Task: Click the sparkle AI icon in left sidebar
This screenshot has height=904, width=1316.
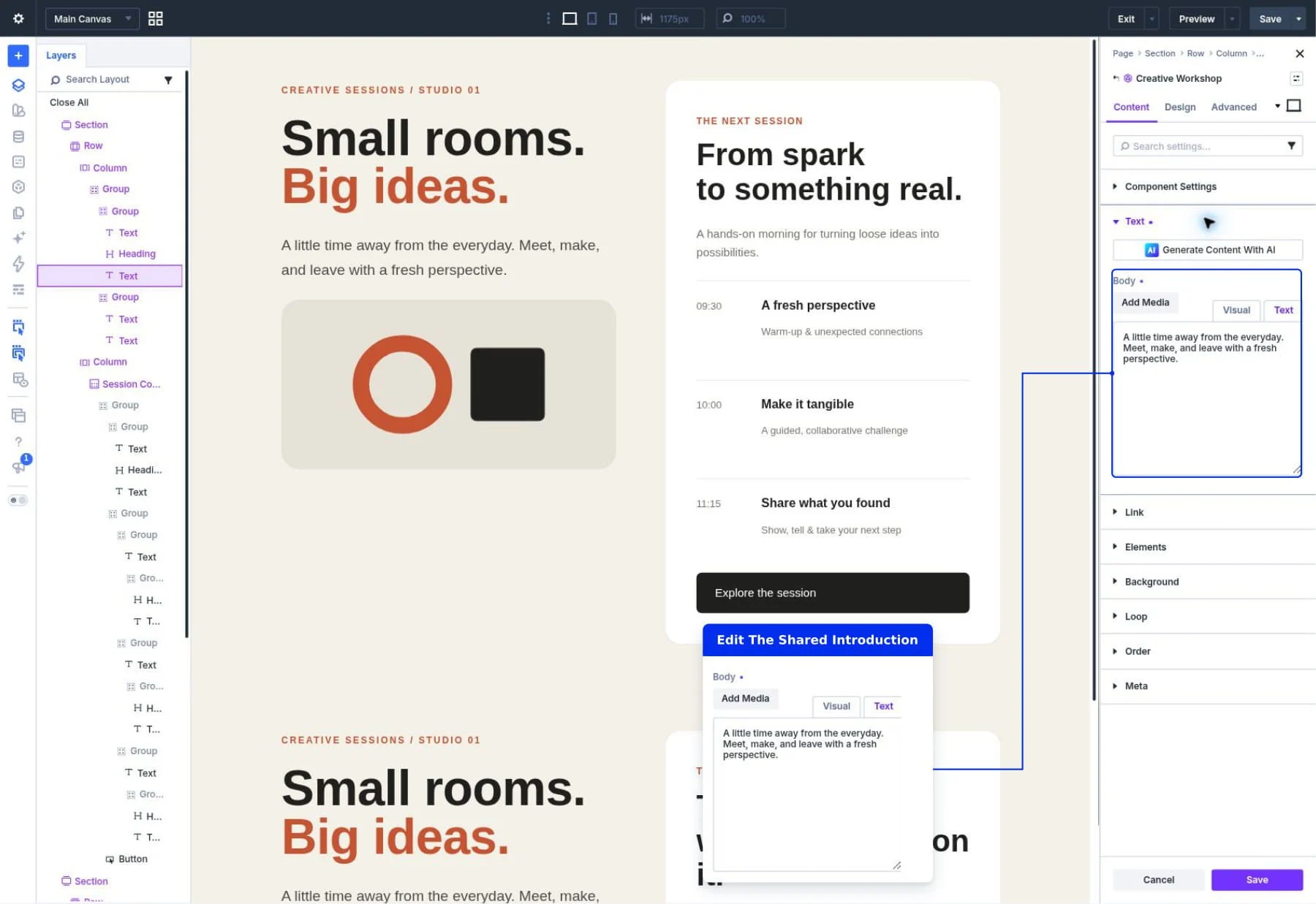Action: pyautogui.click(x=18, y=238)
